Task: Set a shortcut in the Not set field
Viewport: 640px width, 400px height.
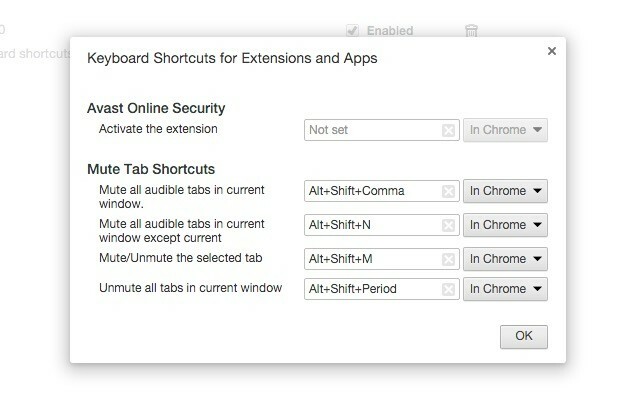Action: (382, 130)
